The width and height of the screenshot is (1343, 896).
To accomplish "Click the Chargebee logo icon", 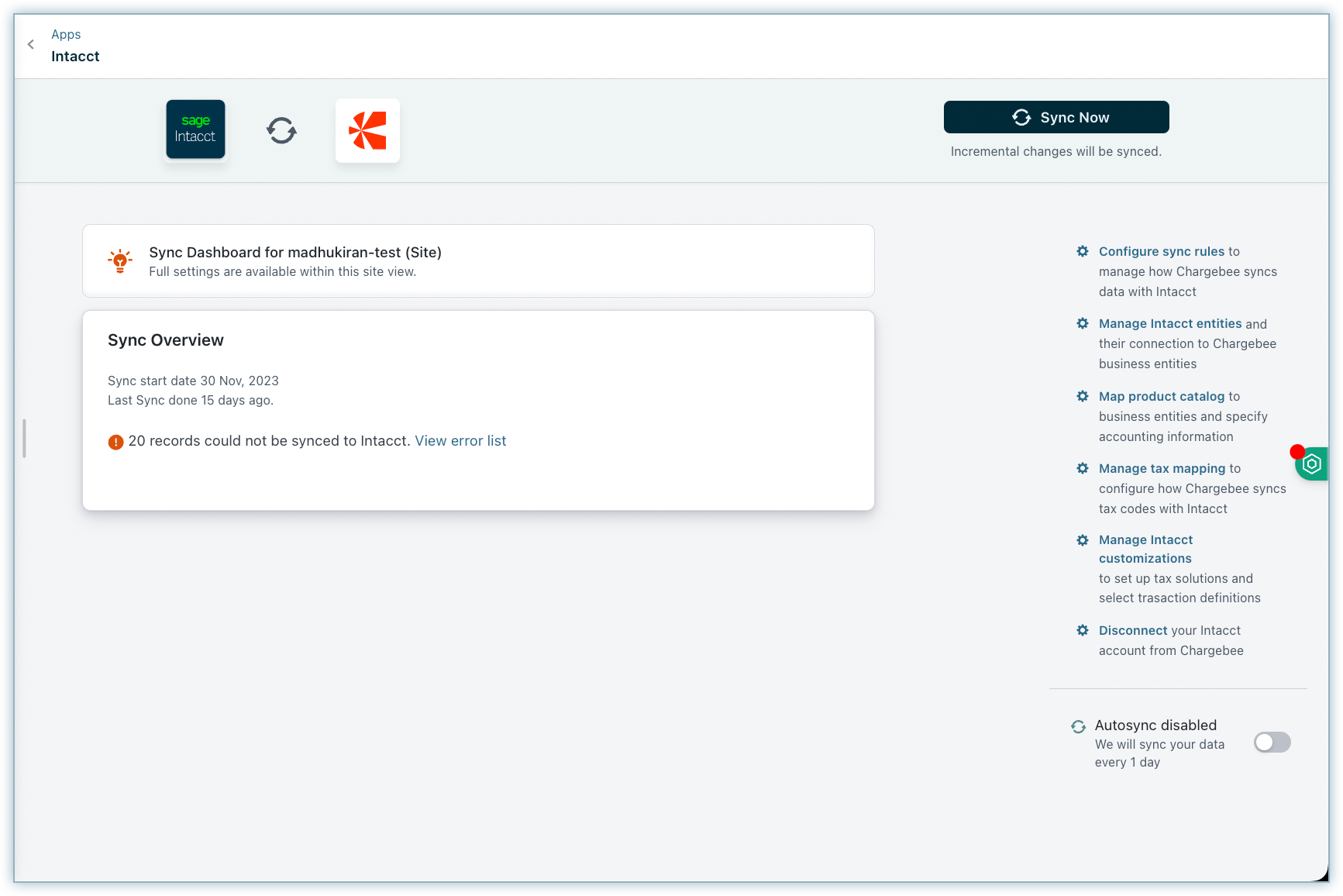I will pyautogui.click(x=367, y=130).
